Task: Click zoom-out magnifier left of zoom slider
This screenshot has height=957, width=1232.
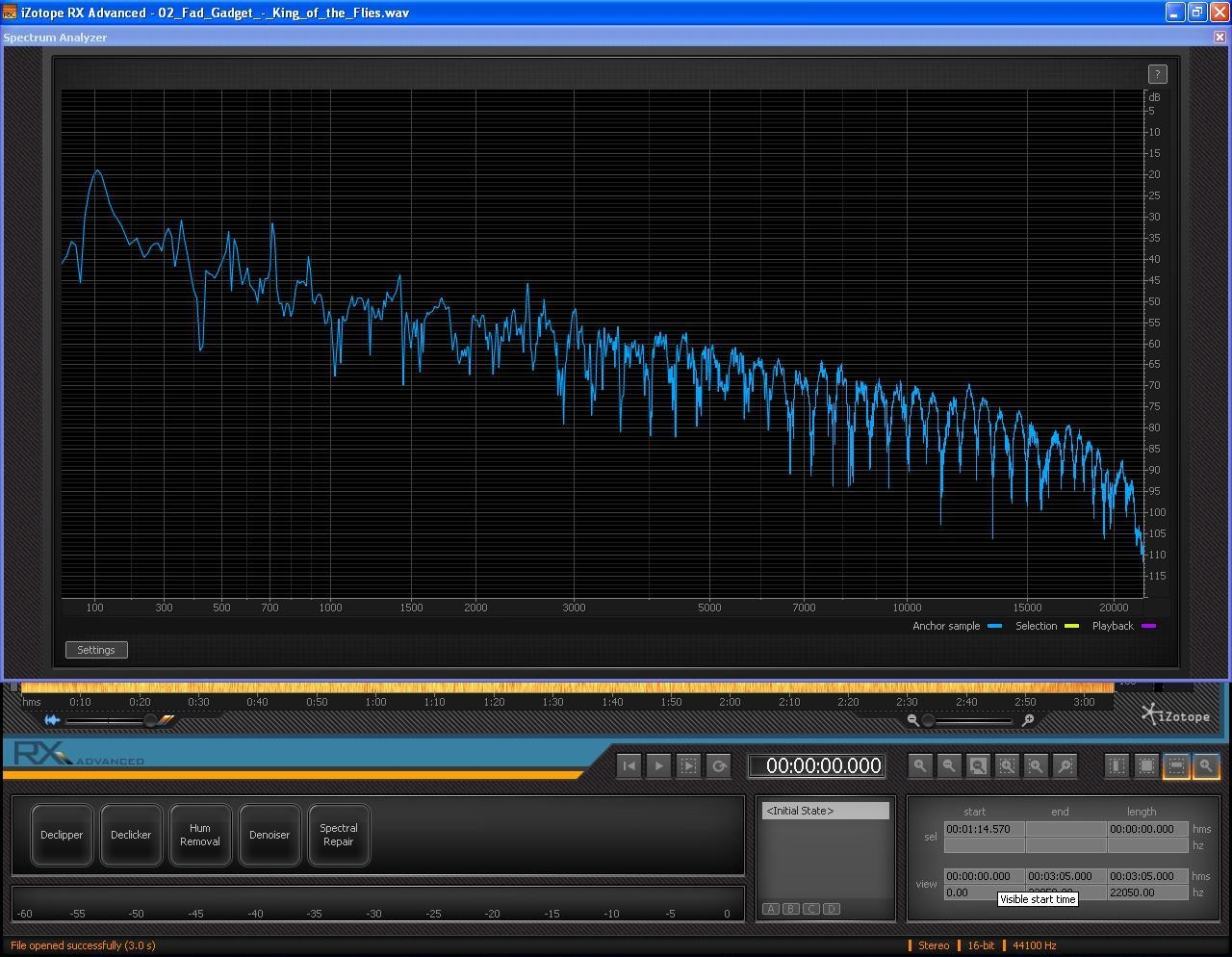Action: tap(912, 719)
